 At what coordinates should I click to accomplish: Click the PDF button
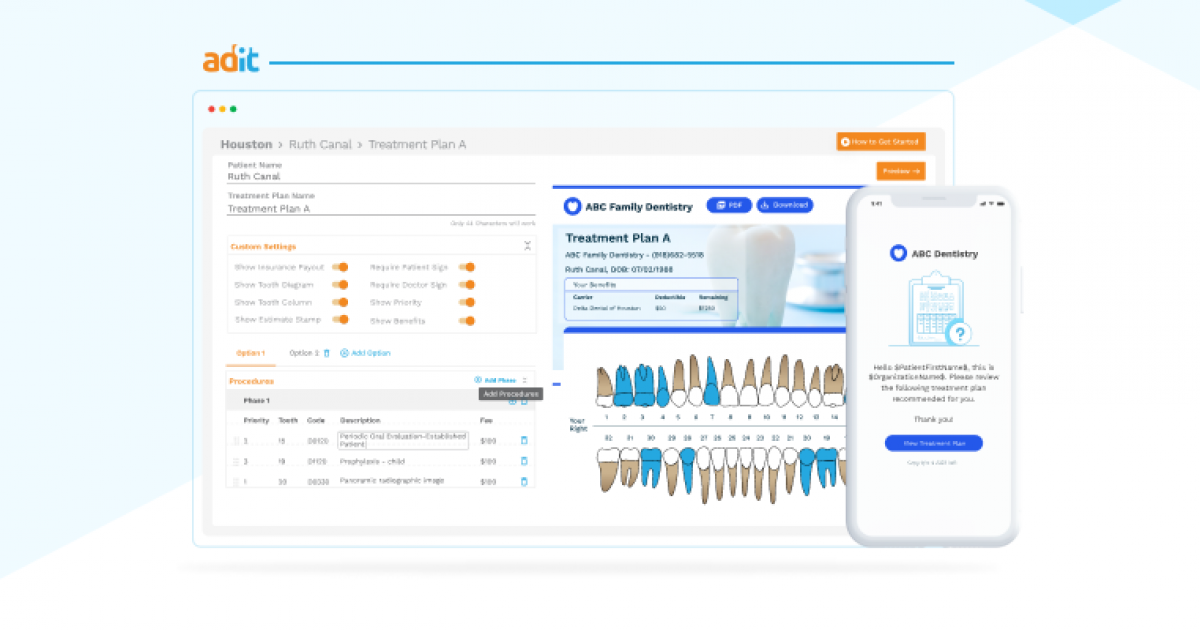pyautogui.click(x=730, y=205)
